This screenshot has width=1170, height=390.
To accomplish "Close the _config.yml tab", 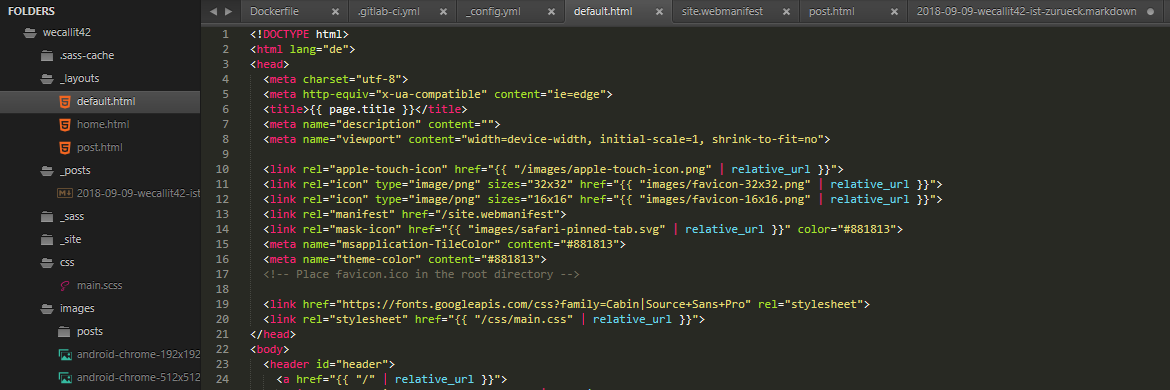I will coord(551,12).
